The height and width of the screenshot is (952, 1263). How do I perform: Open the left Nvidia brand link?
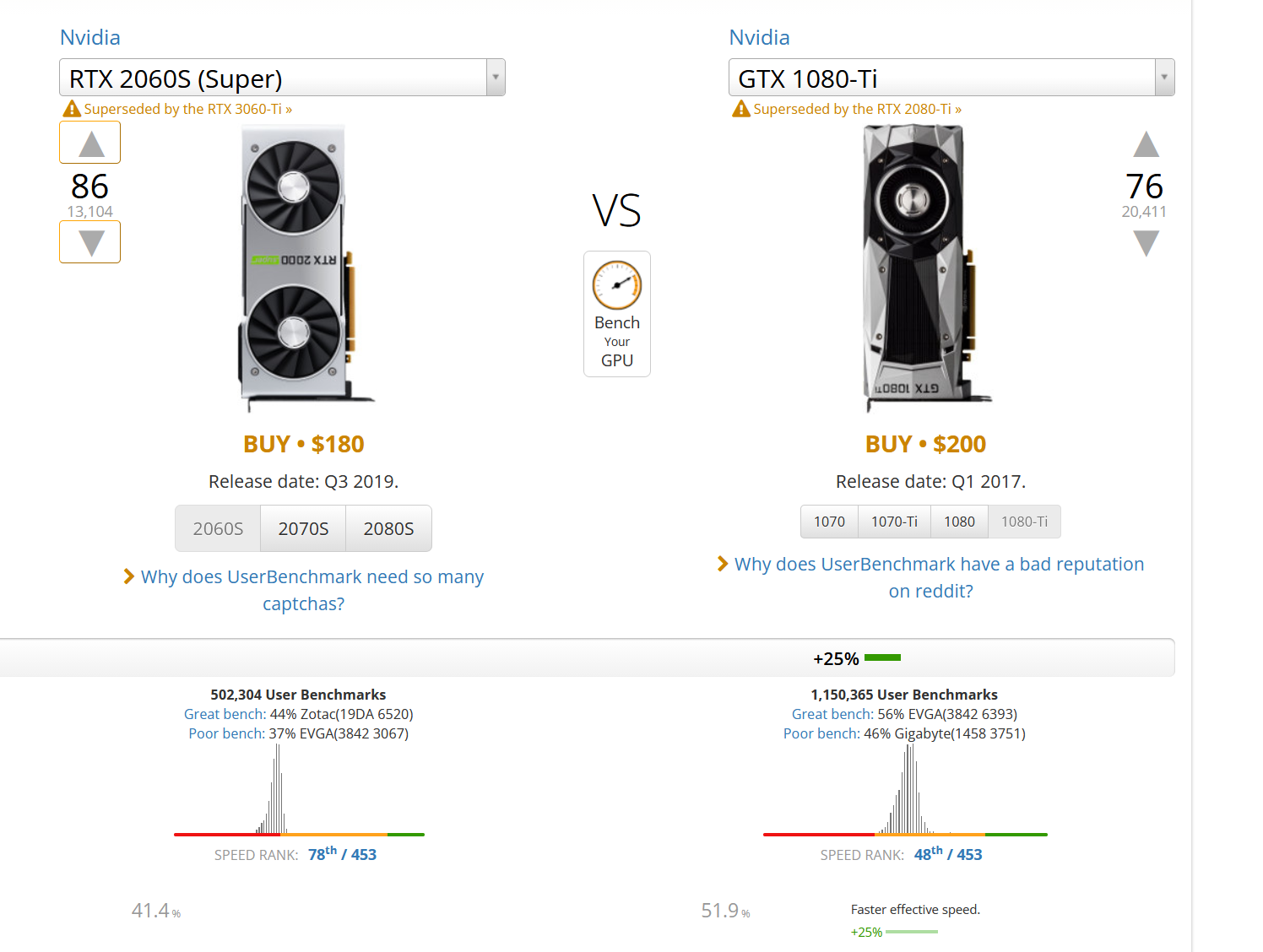click(90, 37)
